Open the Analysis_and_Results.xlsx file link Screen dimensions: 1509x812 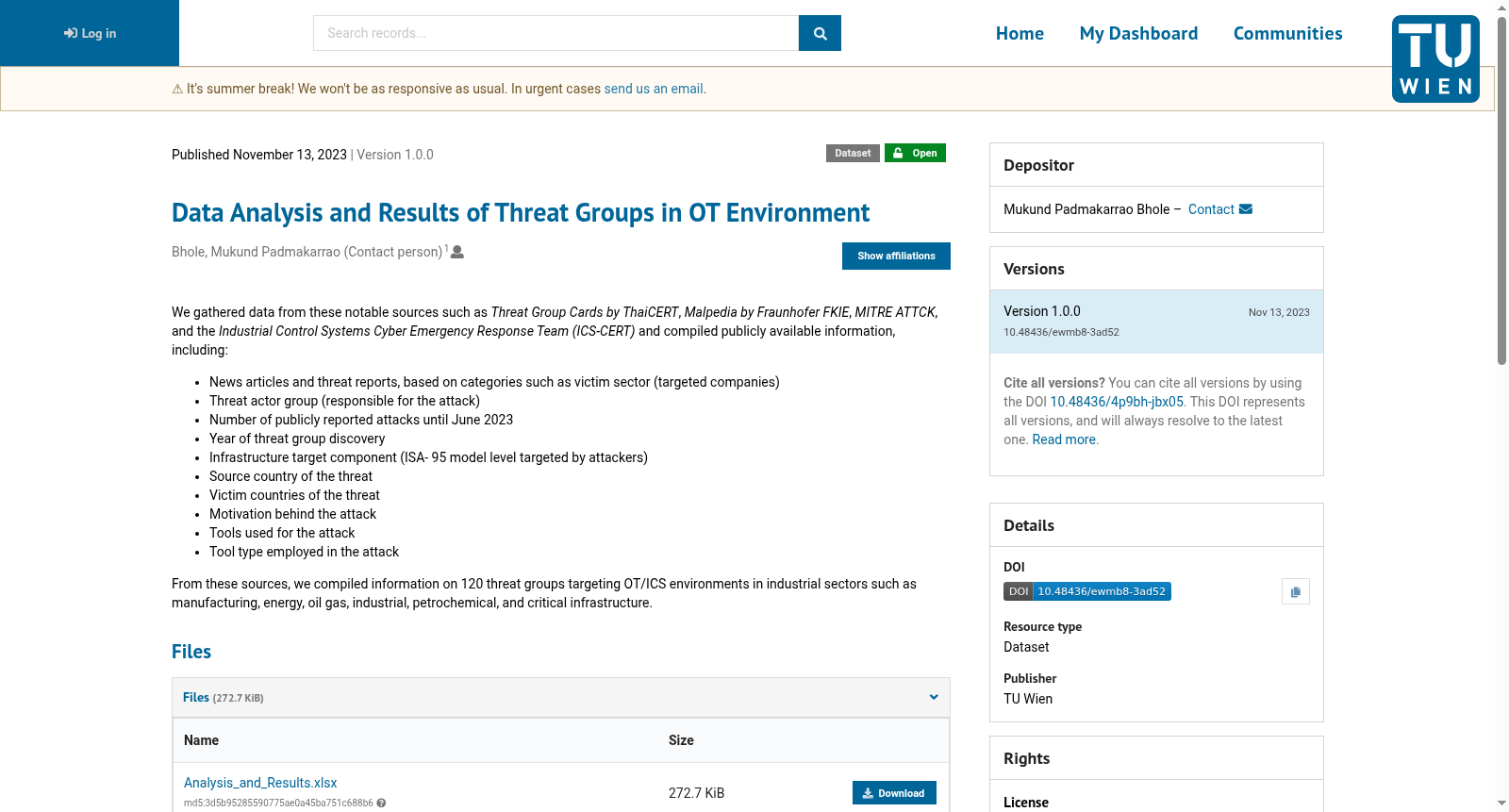(260, 783)
